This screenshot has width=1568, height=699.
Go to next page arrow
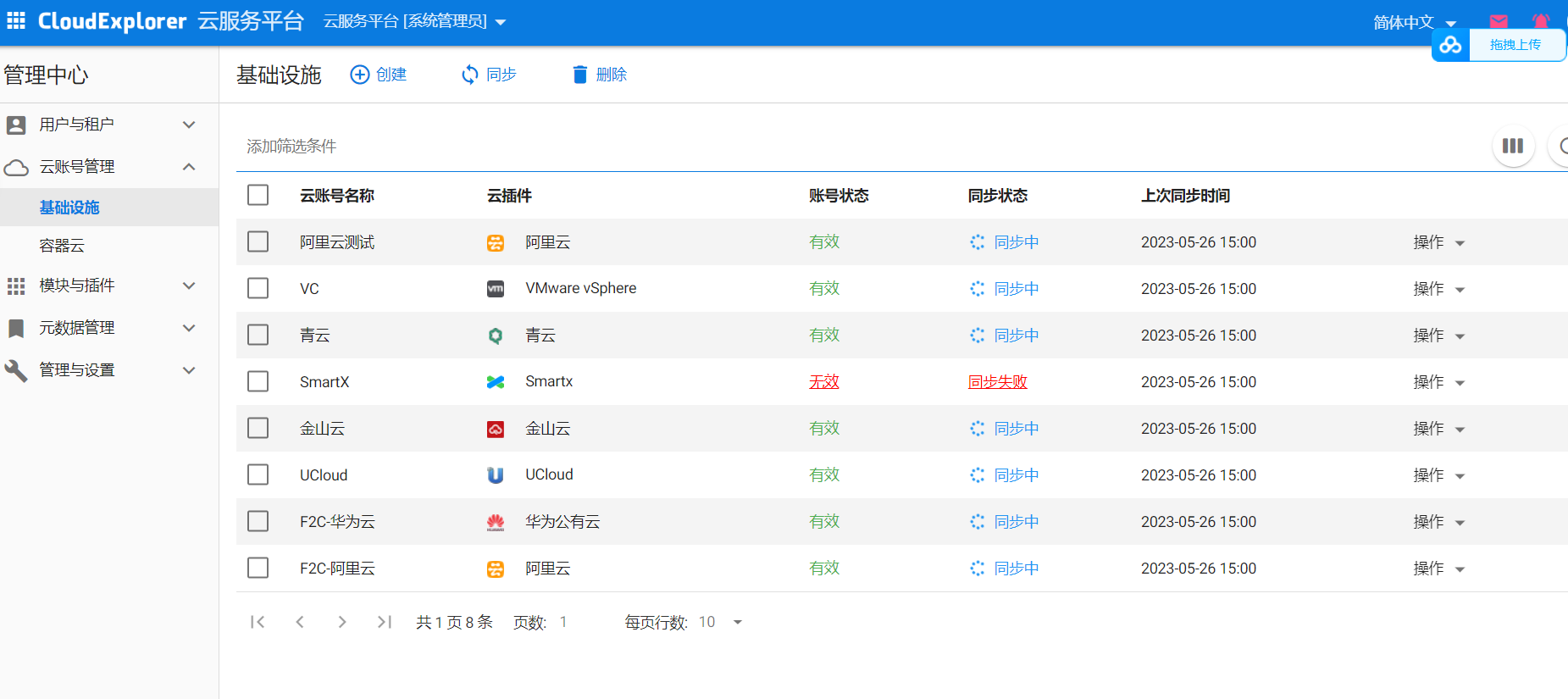click(342, 622)
